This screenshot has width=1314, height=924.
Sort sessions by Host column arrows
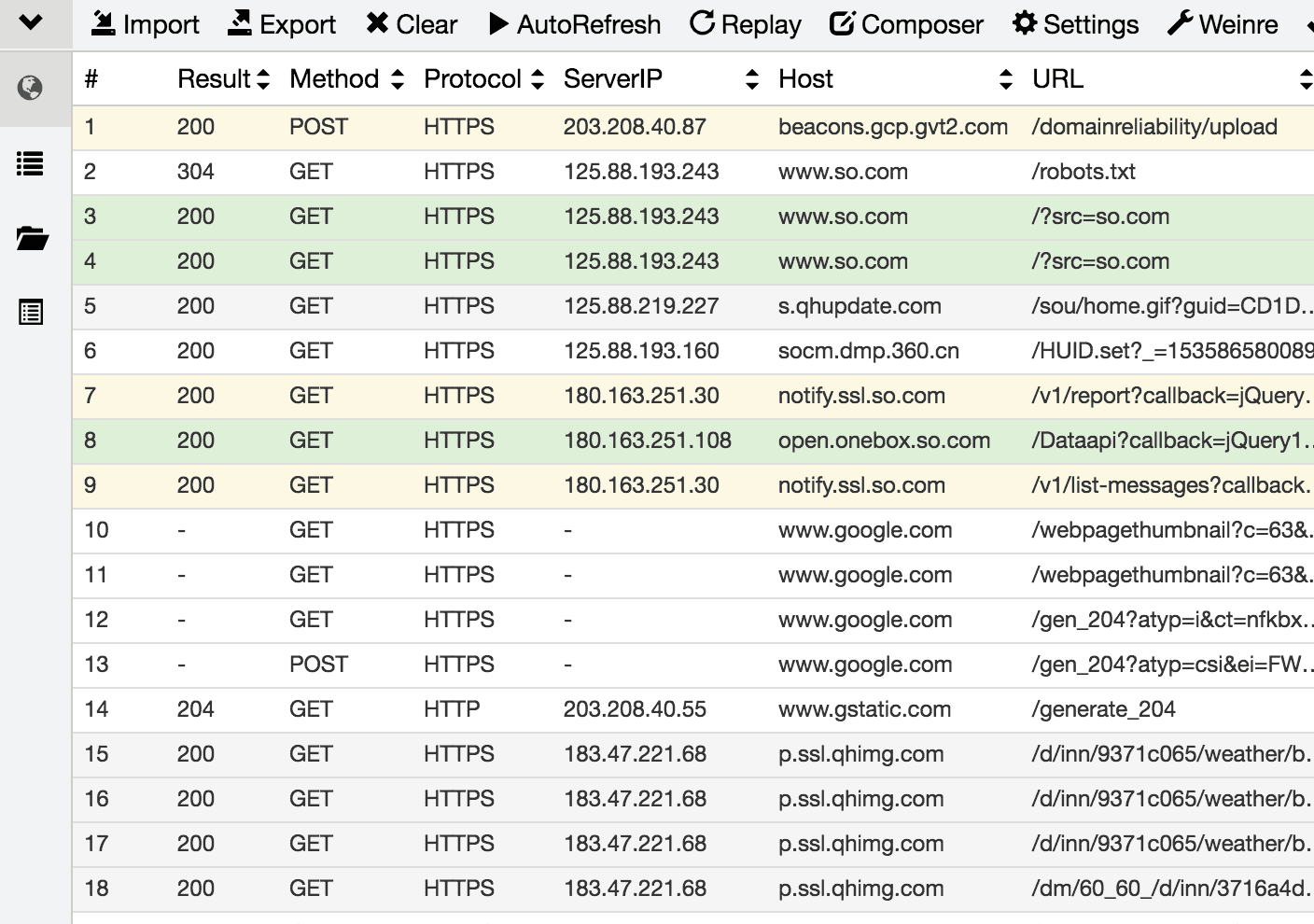pos(1005,79)
